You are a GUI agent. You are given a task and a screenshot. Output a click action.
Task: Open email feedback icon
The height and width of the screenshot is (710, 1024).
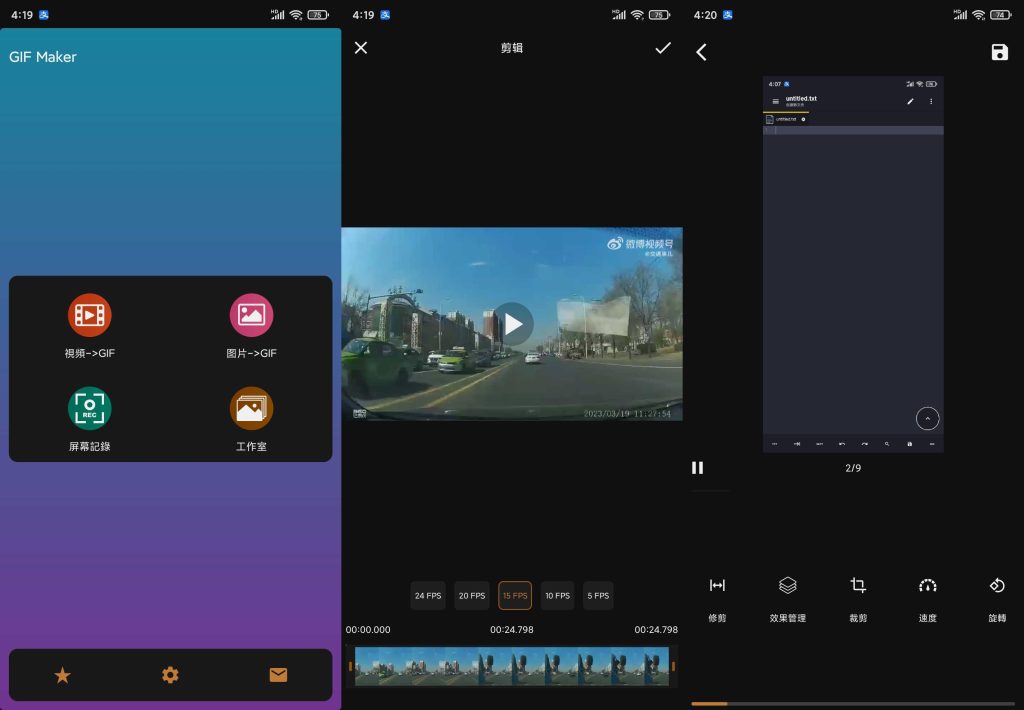[277, 675]
